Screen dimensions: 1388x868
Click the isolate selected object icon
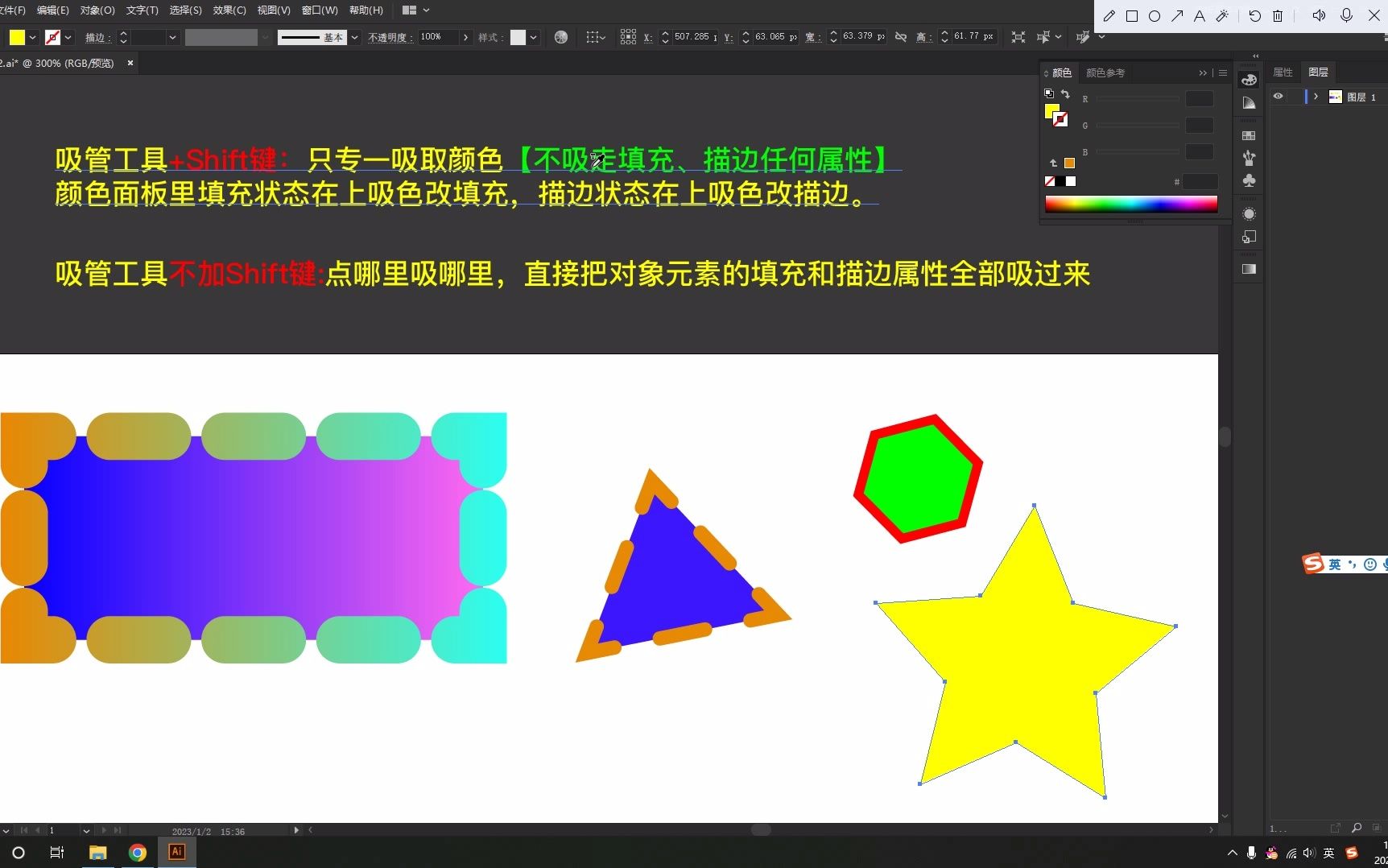[1018, 37]
